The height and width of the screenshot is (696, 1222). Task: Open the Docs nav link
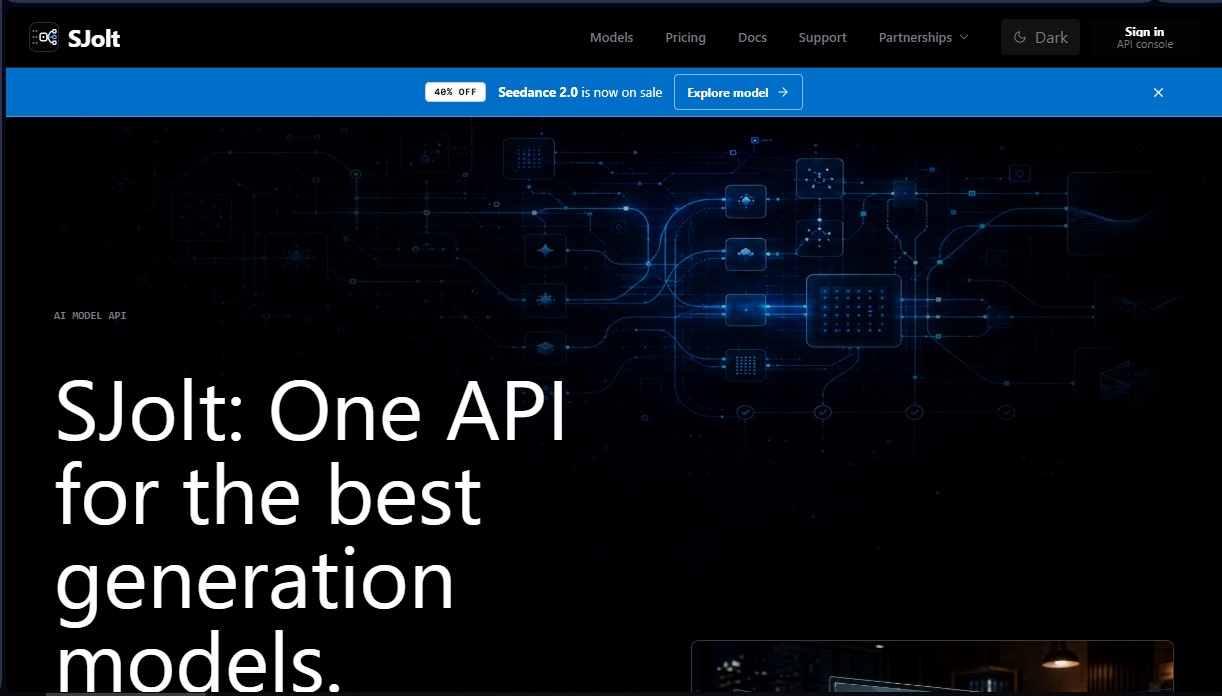(x=752, y=37)
